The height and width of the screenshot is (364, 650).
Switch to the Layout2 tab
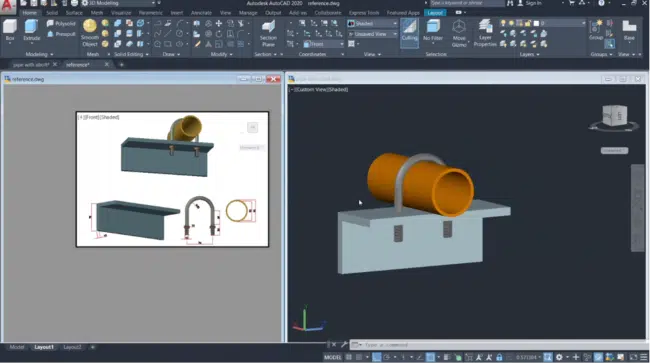tap(72, 347)
